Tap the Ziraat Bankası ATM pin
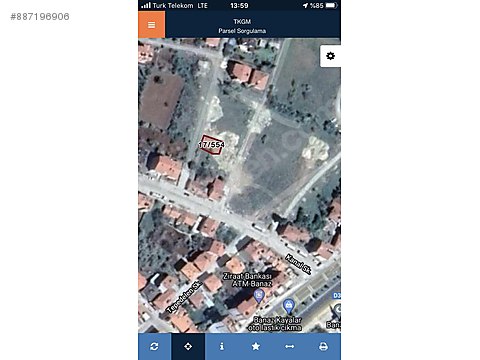The width and height of the screenshot is (480, 360). click(x=259, y=296)
